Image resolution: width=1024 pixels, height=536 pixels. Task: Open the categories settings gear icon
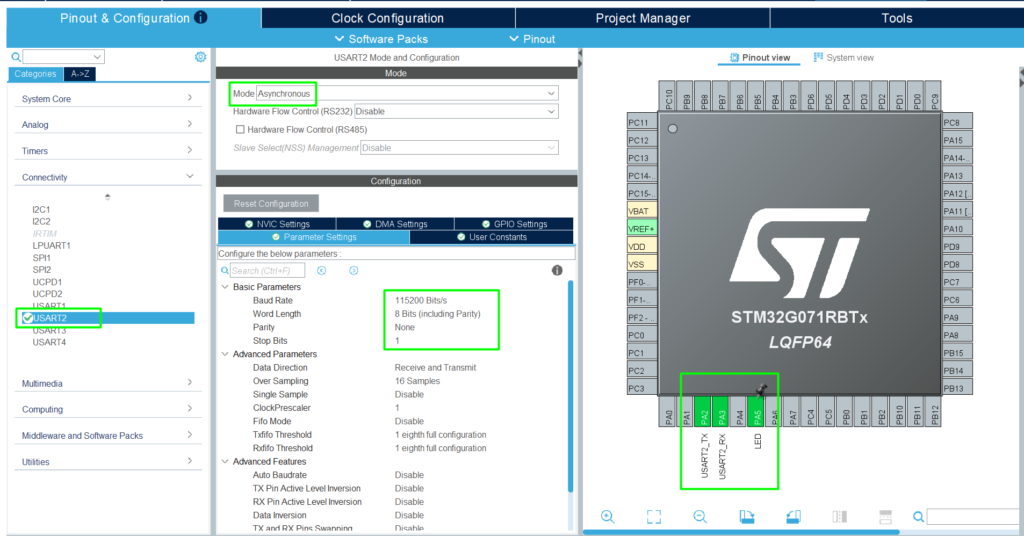tap(200, 57)
